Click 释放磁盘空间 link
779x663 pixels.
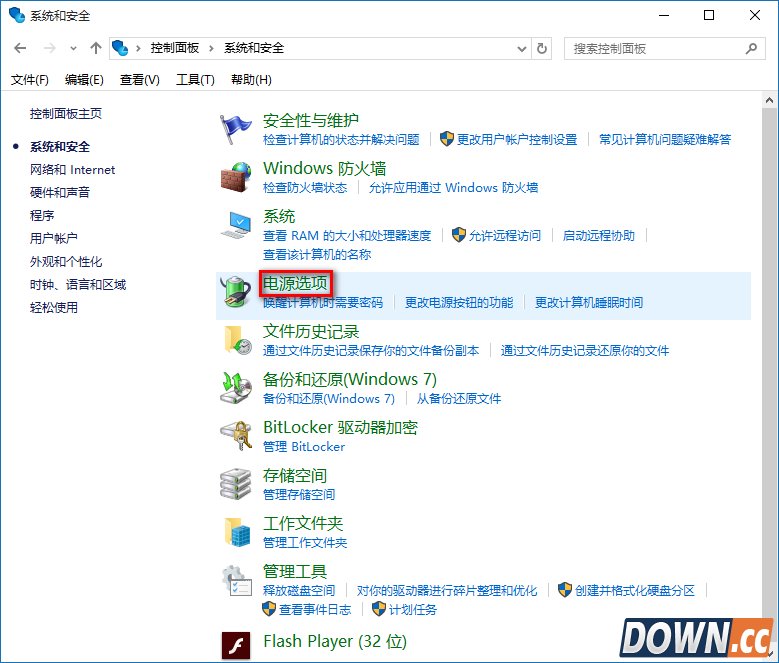299,590
